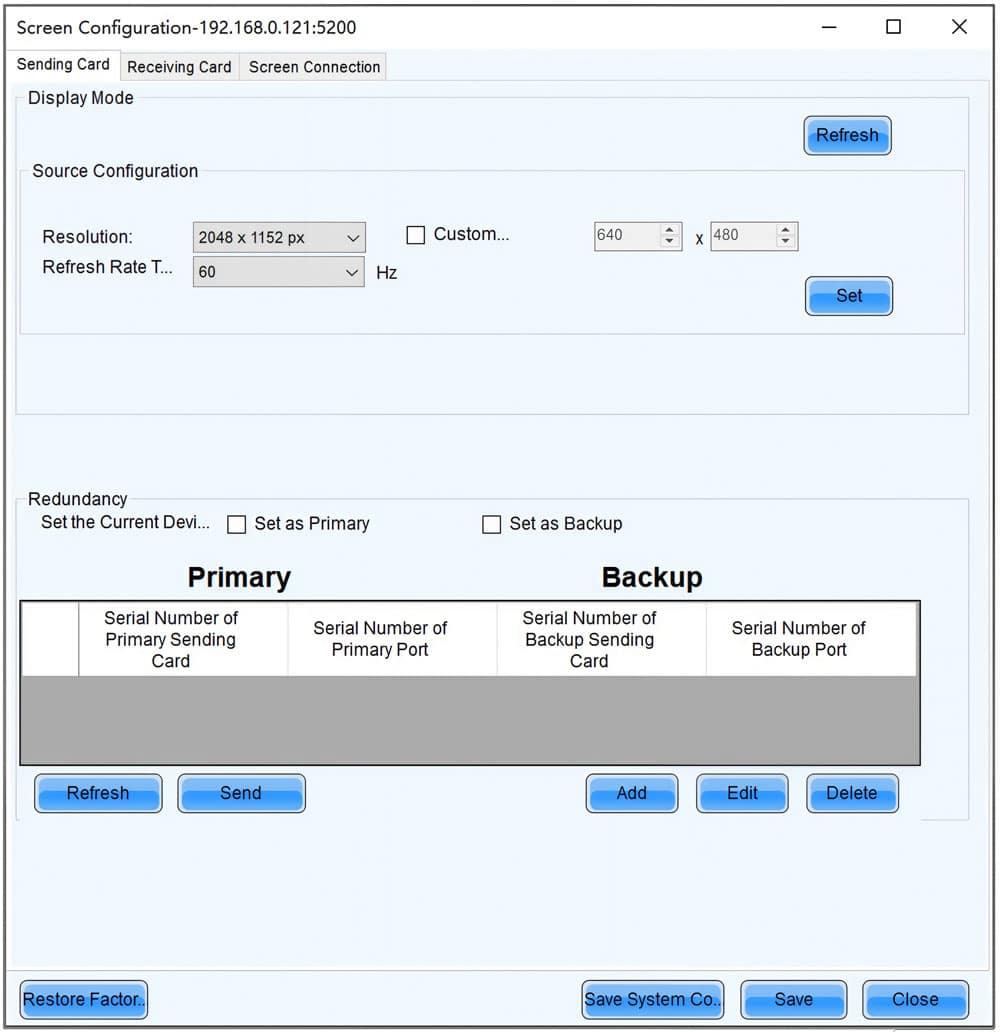
Task: Click Edit button in Redundancy section
Action: click(x=742, y=793)
